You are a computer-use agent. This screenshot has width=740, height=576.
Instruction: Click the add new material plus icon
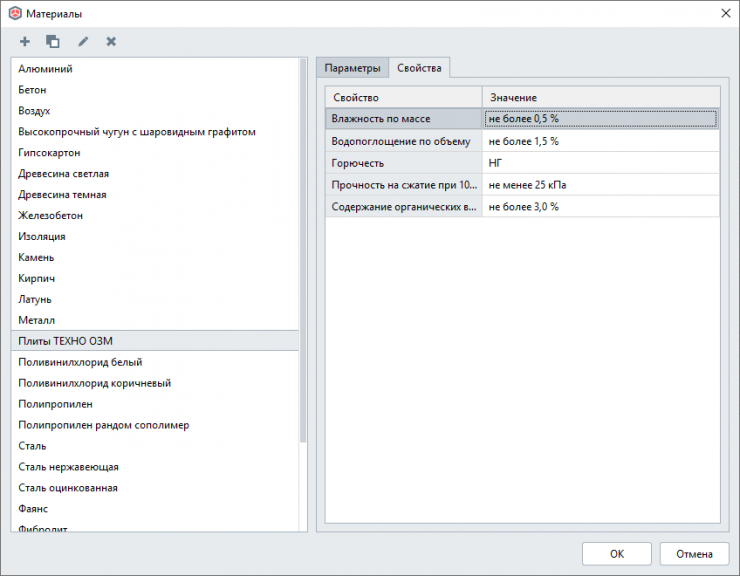click(25, 41)
